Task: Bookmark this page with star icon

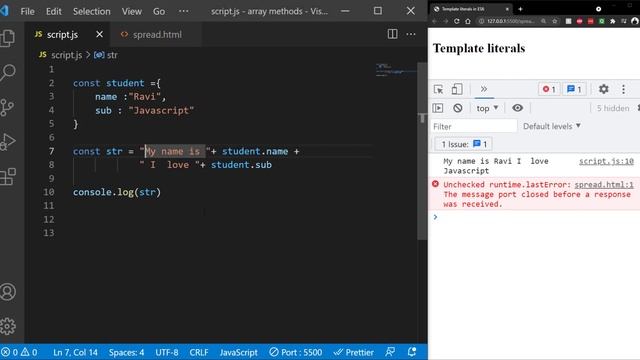Action: tap(554, 21)
